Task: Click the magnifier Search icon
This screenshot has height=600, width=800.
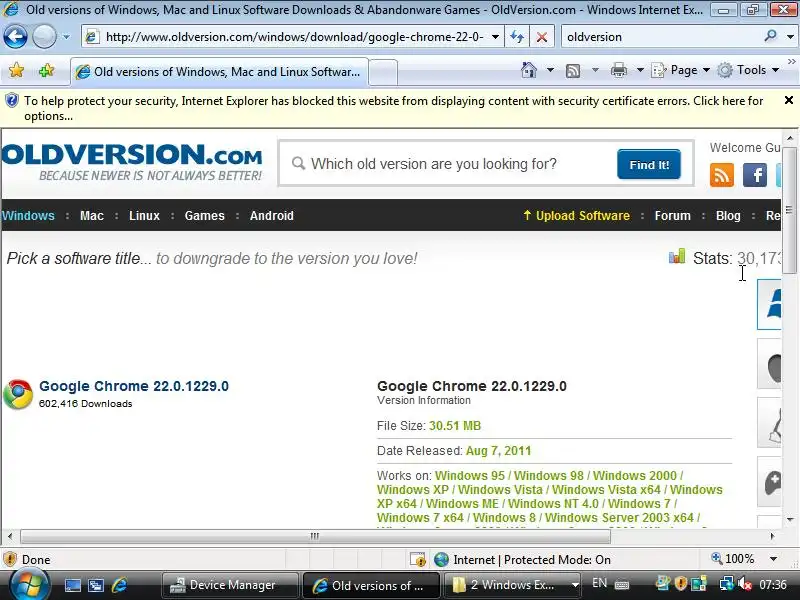Action: 770,36
